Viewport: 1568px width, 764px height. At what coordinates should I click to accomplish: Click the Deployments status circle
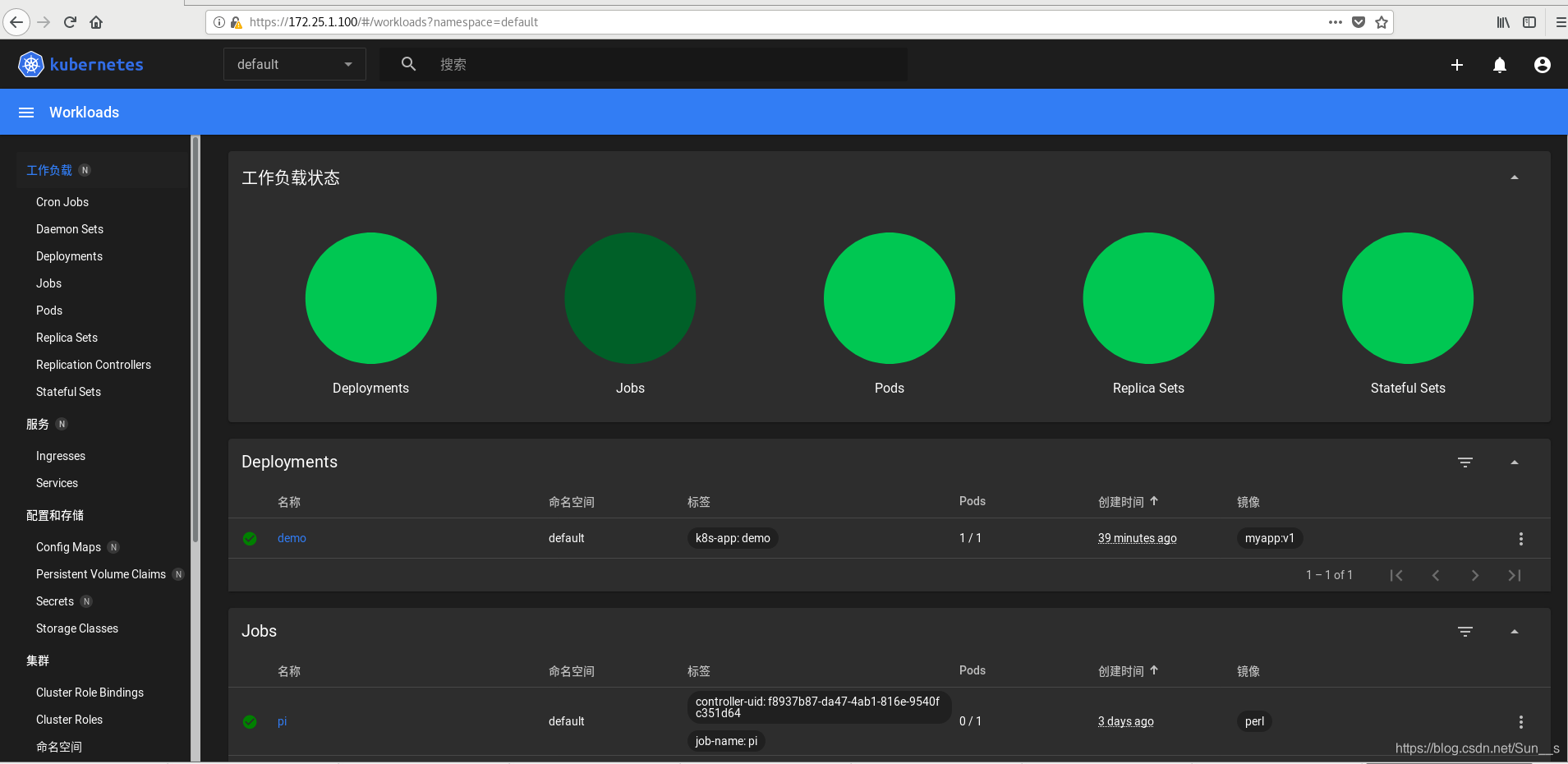coord(370,298)
